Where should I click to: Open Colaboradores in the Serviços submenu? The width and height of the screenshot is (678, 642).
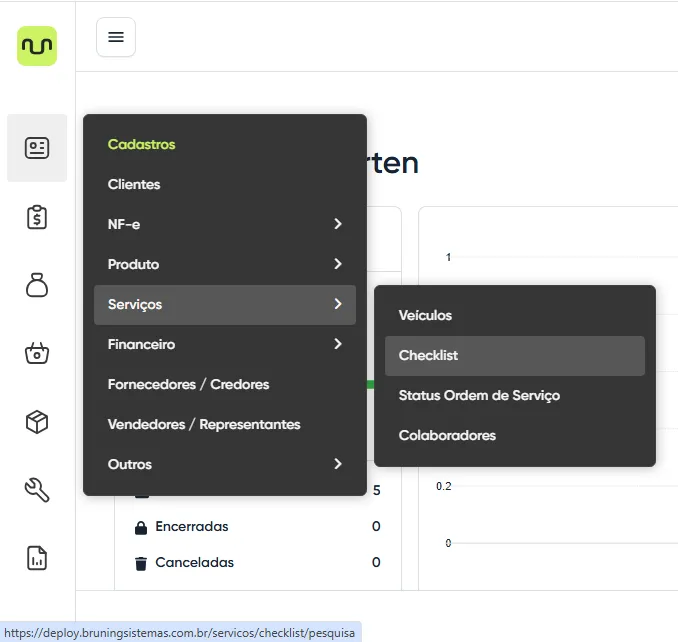click(x=447, y=435)
